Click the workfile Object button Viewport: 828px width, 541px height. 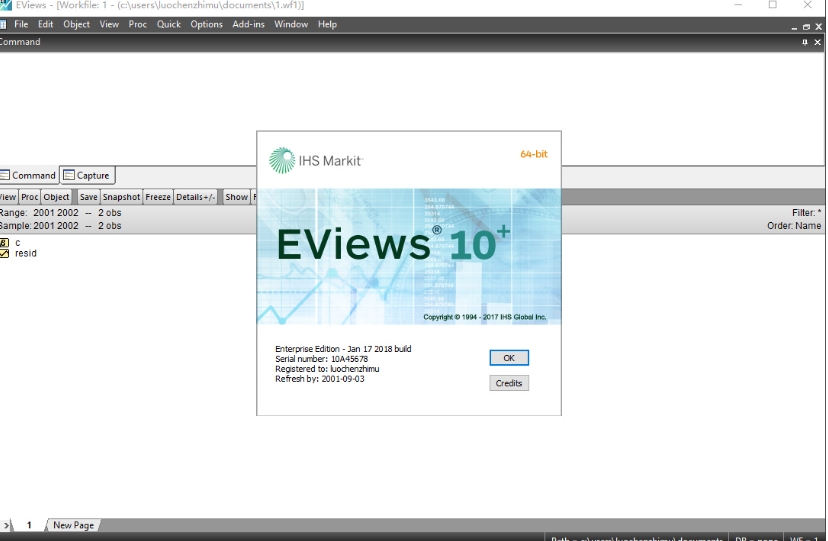[56, 197]
